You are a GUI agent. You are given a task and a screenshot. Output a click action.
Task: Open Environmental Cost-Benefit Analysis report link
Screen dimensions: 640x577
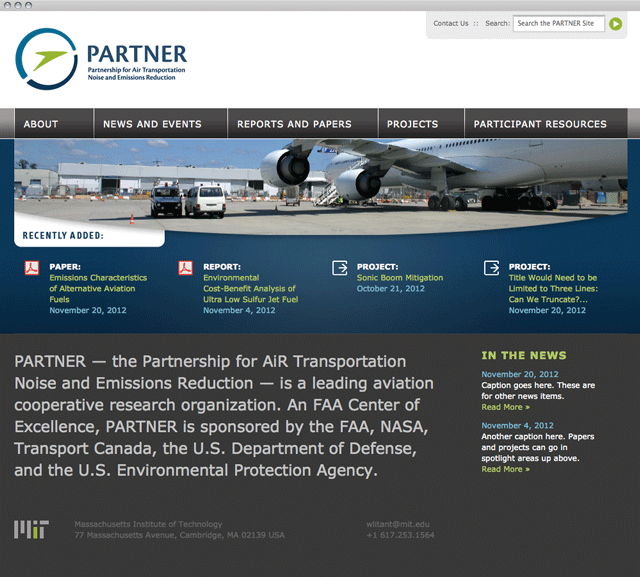(x=251, y=288)
